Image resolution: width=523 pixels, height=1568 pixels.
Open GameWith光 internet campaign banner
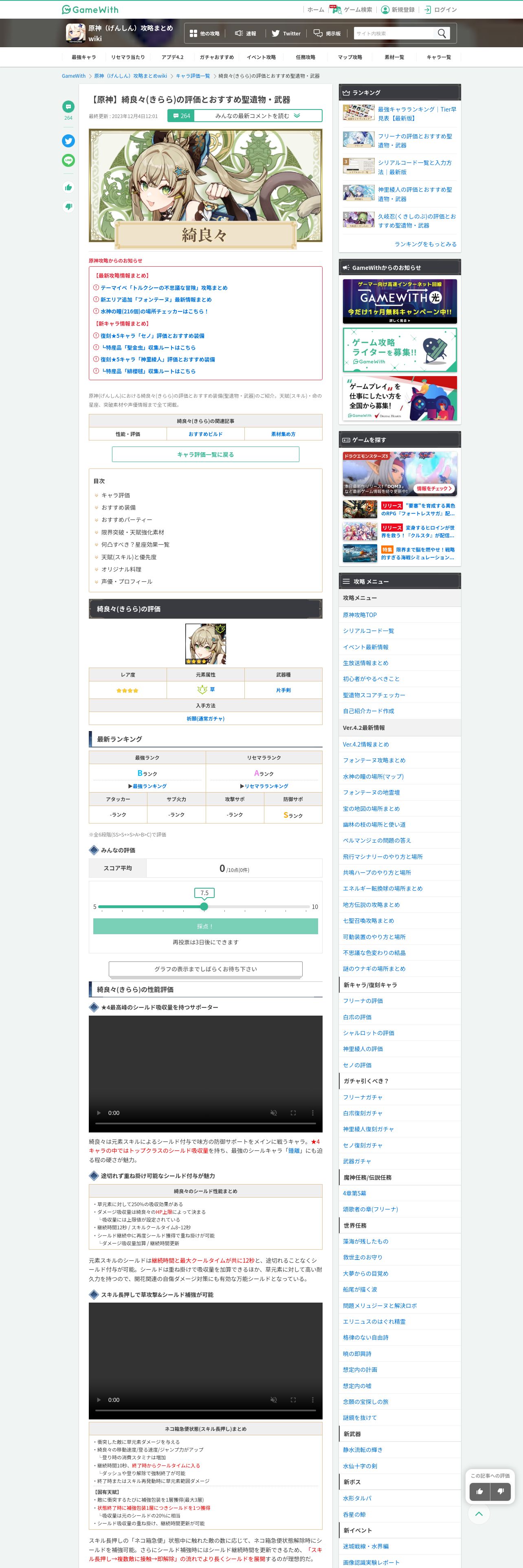(x=400, y=301)
